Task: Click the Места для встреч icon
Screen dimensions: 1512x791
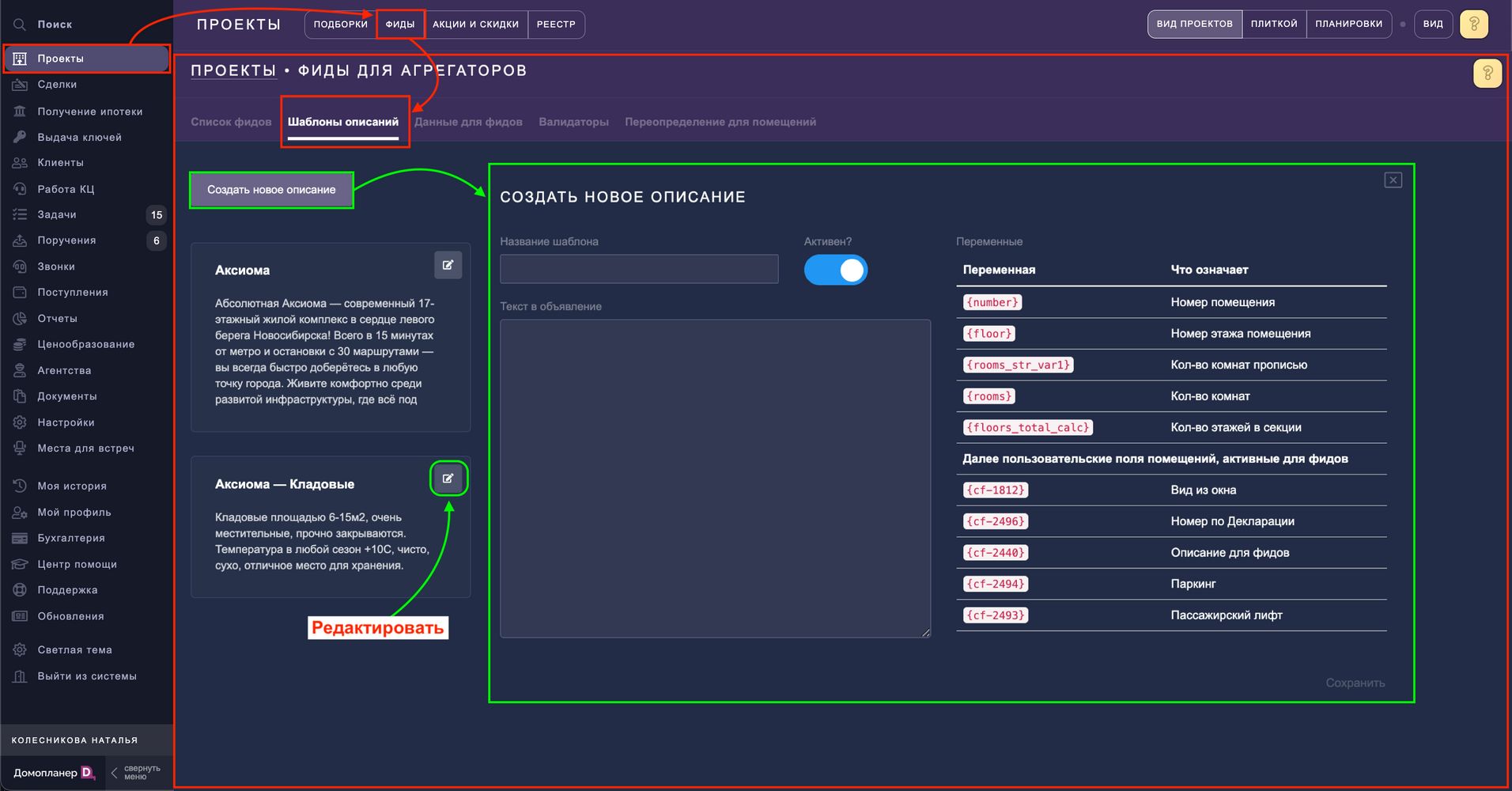Action: pos(20,448)
